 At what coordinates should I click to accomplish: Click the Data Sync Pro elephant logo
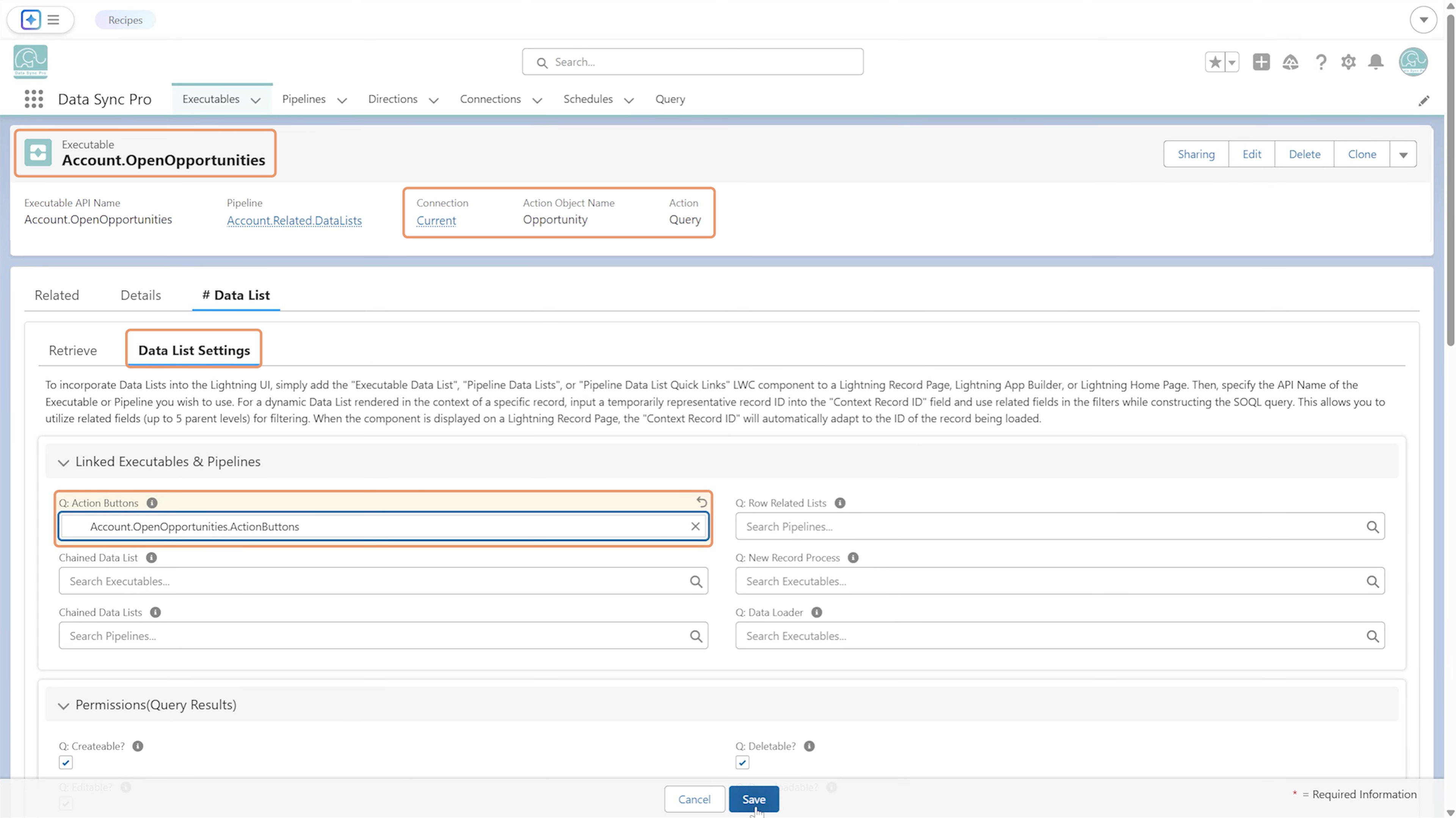pyautogui.click(x=30, y=61)
